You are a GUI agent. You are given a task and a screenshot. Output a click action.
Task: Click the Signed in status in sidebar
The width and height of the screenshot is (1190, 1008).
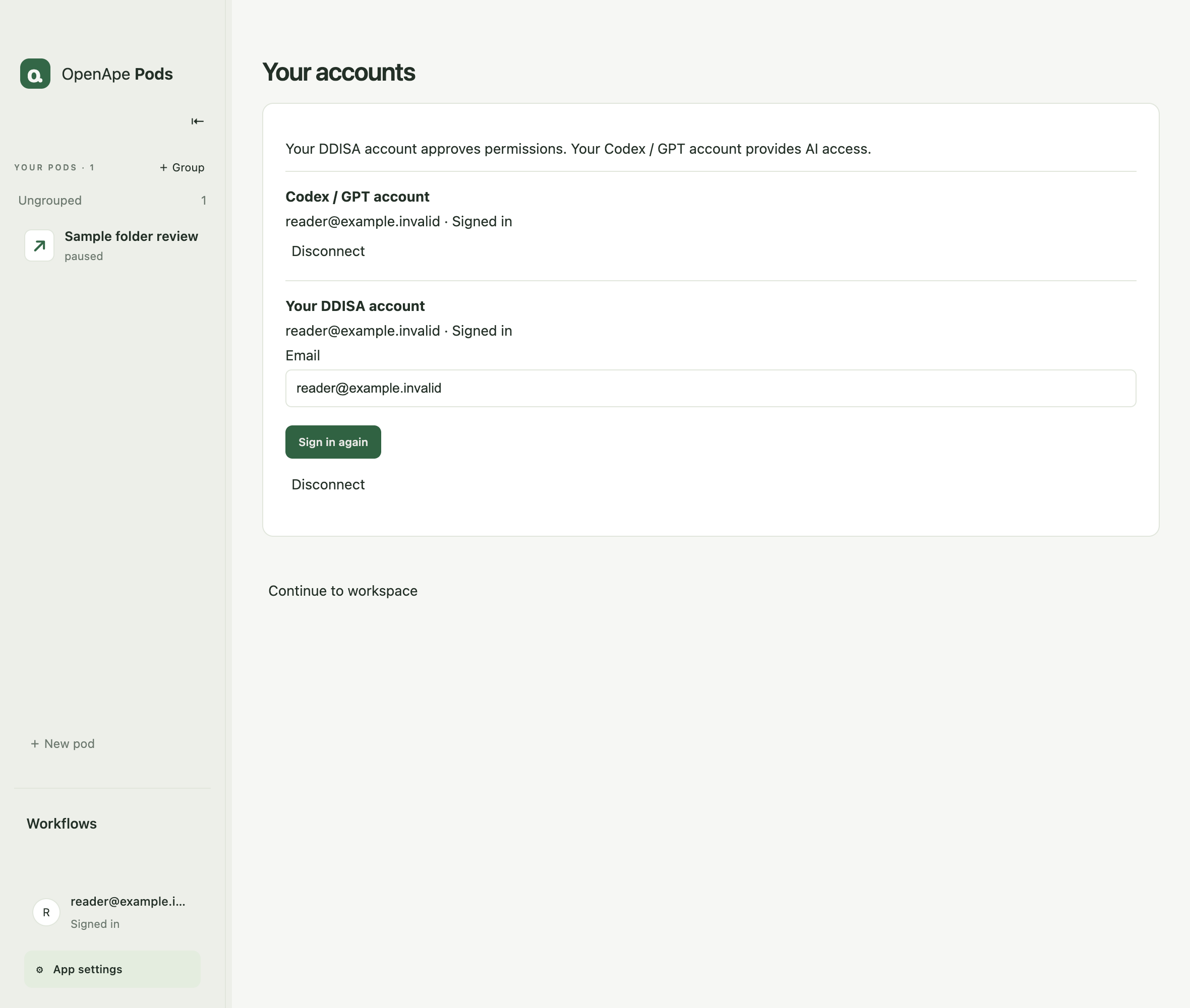pos(95,924)
